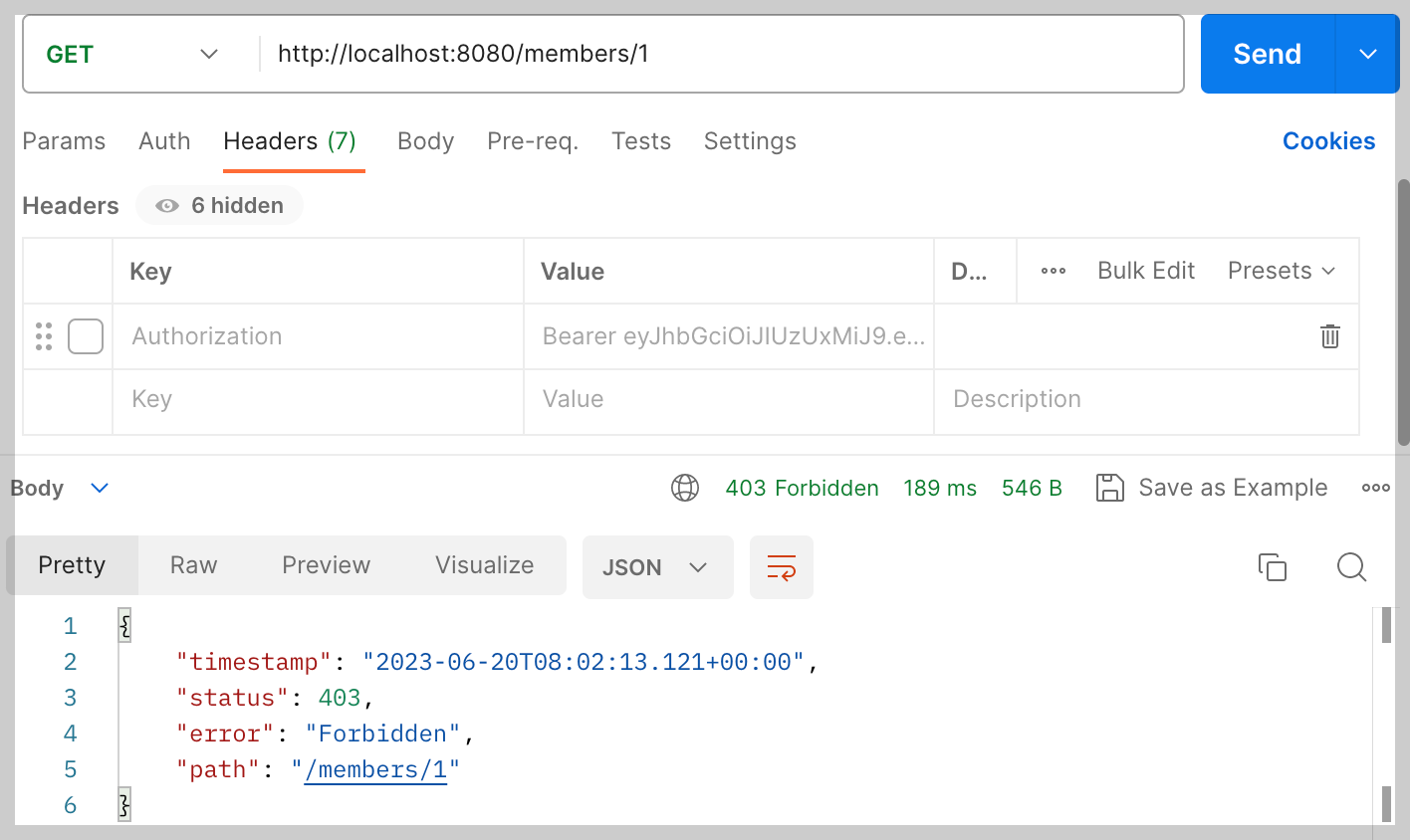Switch to Preview response view
Viewport: 1410px width, 840px height.
coord(326,565)
